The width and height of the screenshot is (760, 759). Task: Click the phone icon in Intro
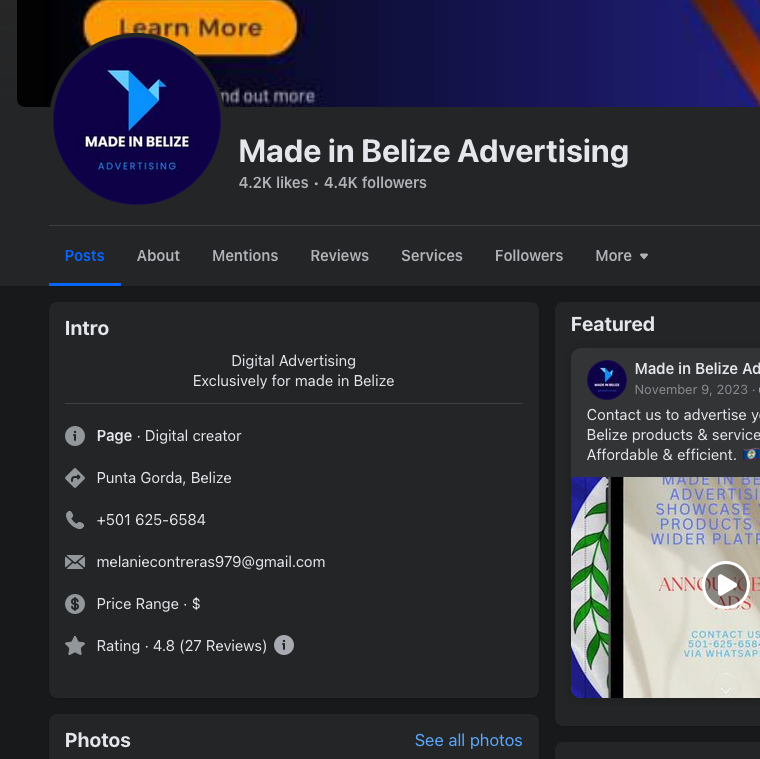pyautogui.click(x=75, y=520)
